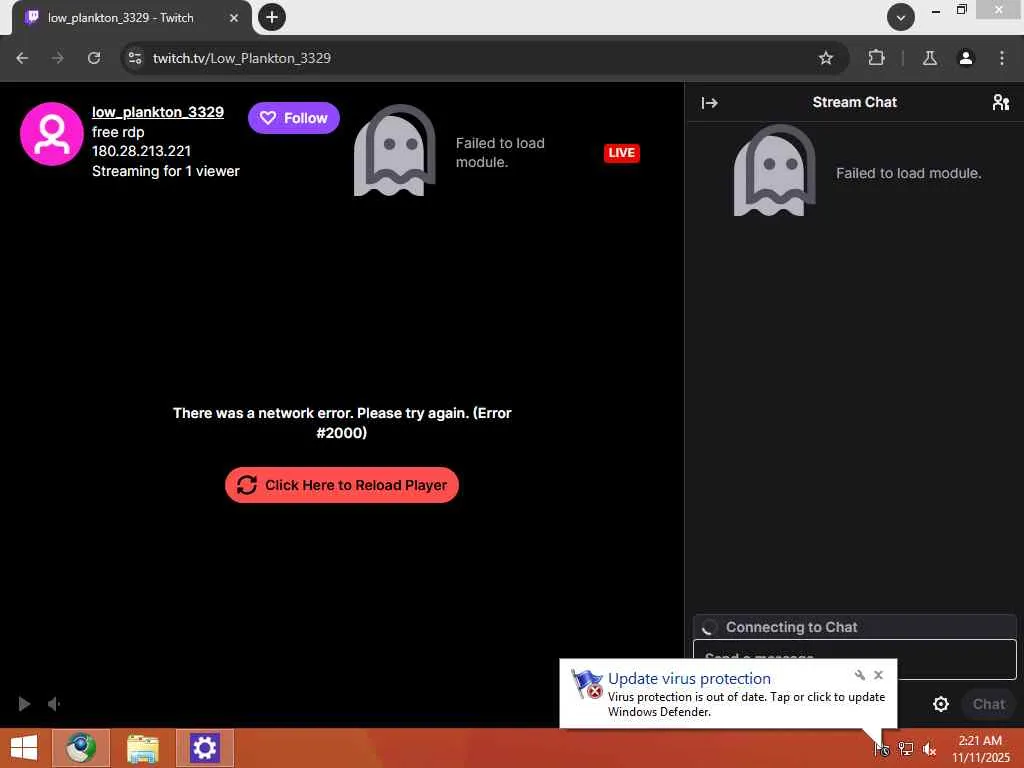The height and width of the screenshot is (768, 1024).
Task: Open notification options wrench icon
Action: pyautogui.click(x=859, y=675)
